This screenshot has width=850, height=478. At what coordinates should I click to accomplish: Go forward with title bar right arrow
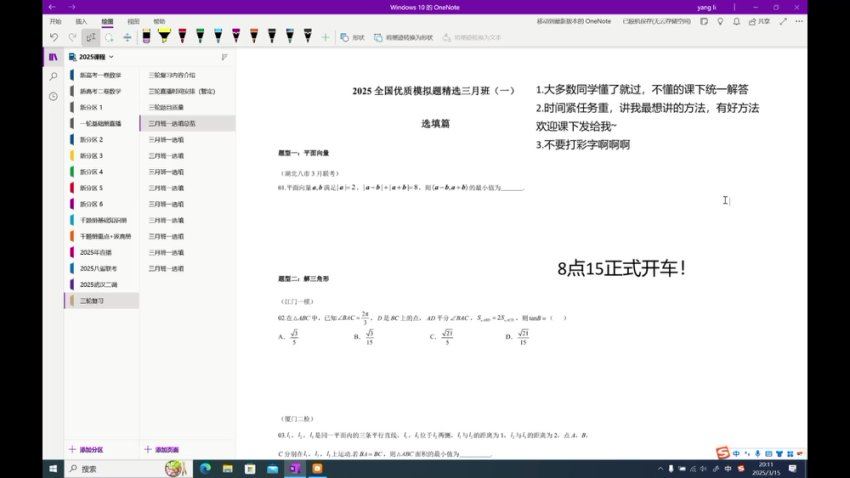(72, 7)
